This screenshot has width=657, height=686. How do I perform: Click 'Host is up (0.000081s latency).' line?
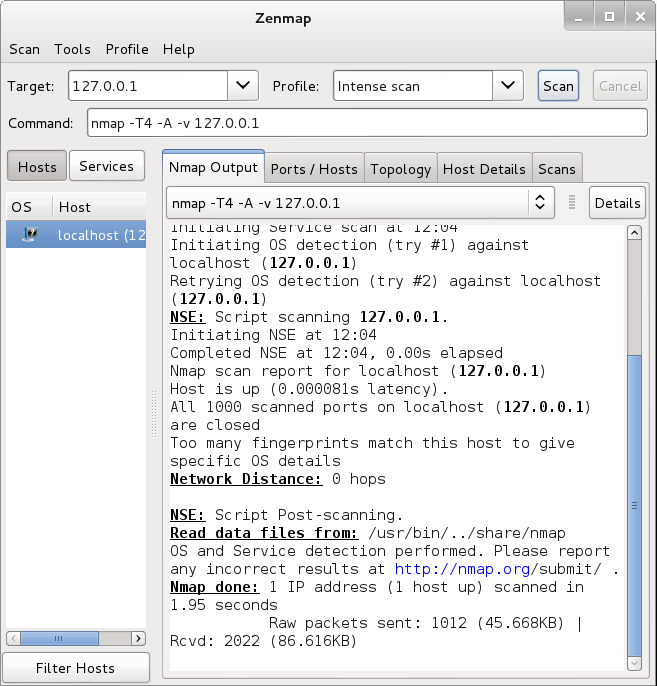click(309, 389)
